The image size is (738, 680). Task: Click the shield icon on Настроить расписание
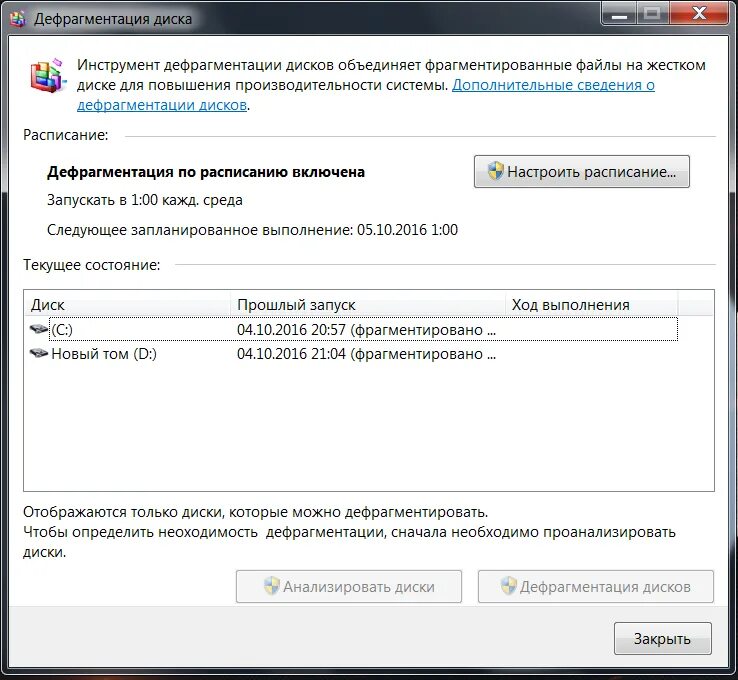point(496,171)
